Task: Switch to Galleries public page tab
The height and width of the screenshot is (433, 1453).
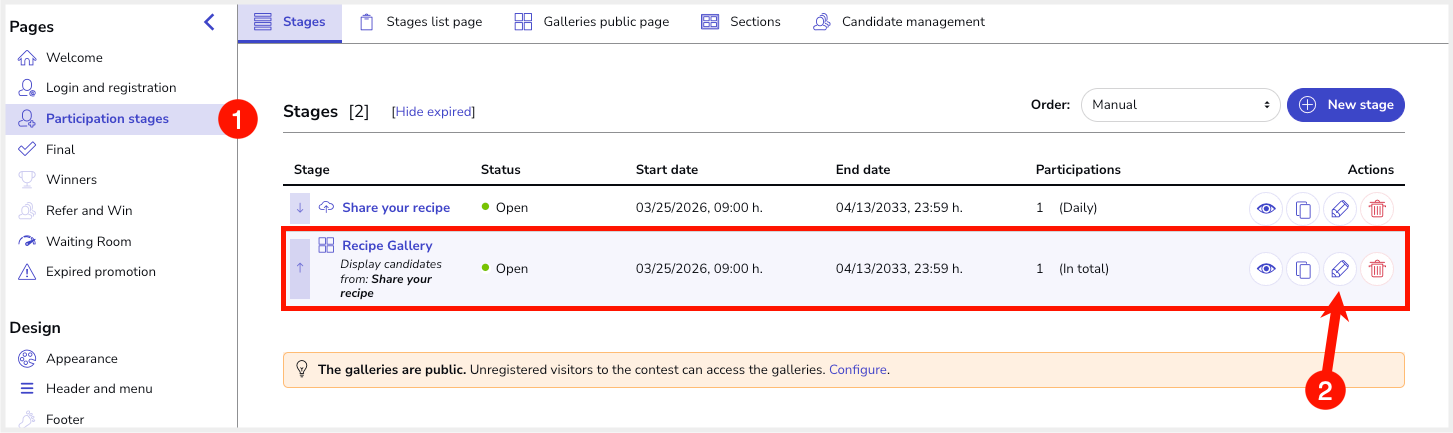Action: pos(591,22)
